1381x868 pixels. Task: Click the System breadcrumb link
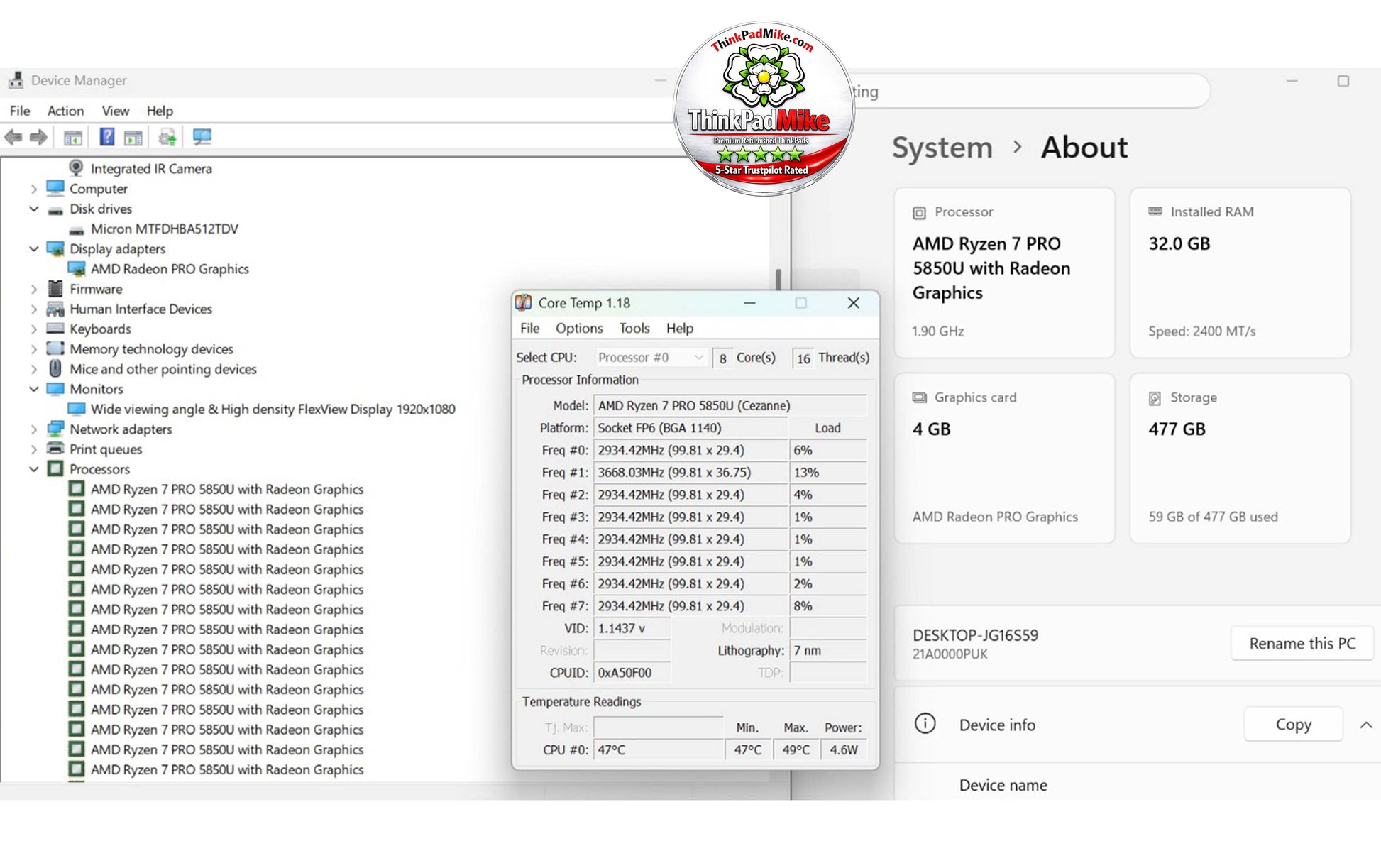(942, 148)
